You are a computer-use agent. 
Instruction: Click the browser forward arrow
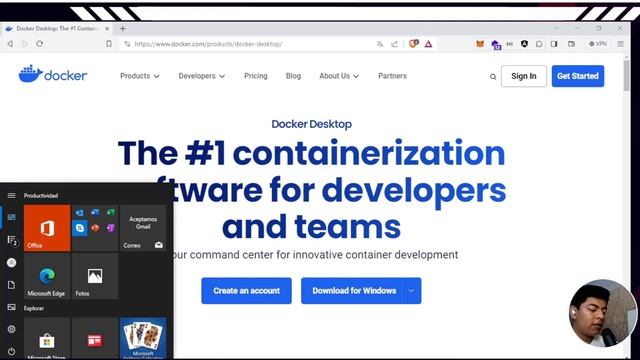click(x=24, y=44)
